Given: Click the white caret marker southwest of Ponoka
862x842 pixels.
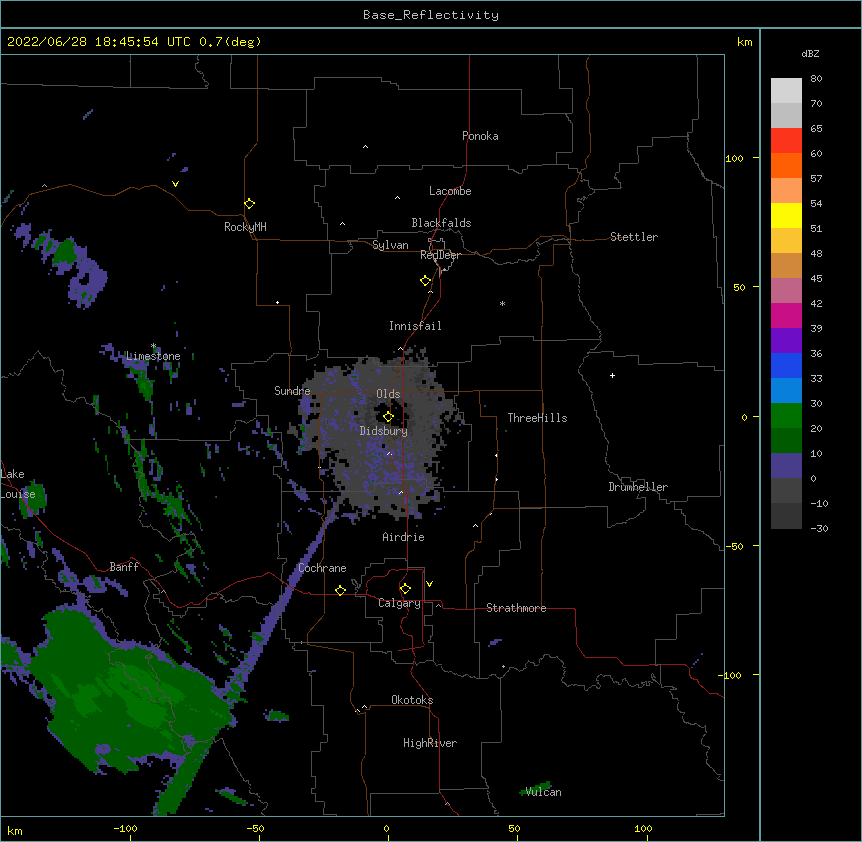Looking at the screenshot, I should coord(365,147).
